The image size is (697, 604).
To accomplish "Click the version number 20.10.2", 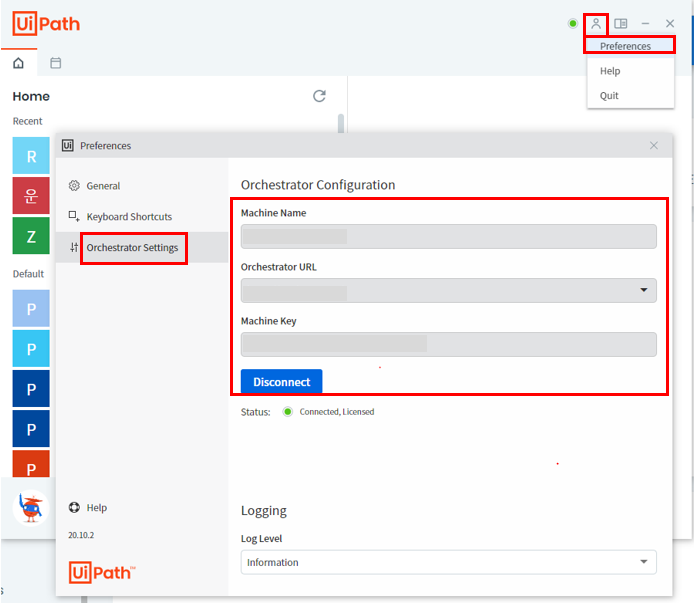I will click(x=81, y=536).
